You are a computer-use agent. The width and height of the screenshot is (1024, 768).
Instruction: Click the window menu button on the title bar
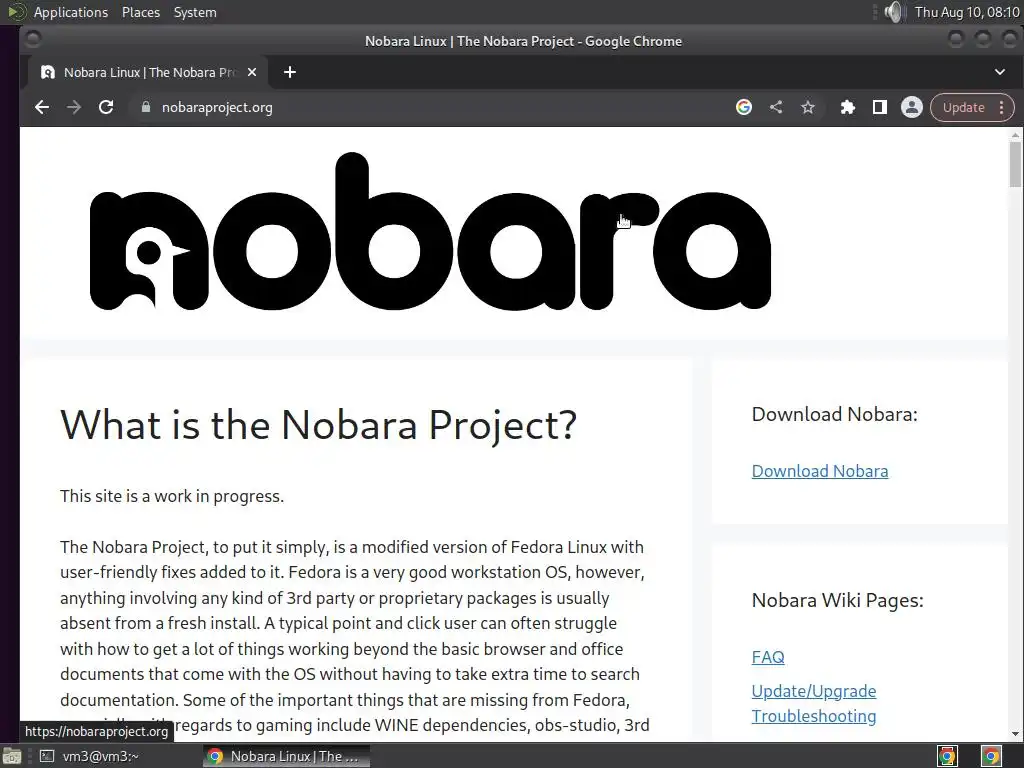(x=33, y=40)
